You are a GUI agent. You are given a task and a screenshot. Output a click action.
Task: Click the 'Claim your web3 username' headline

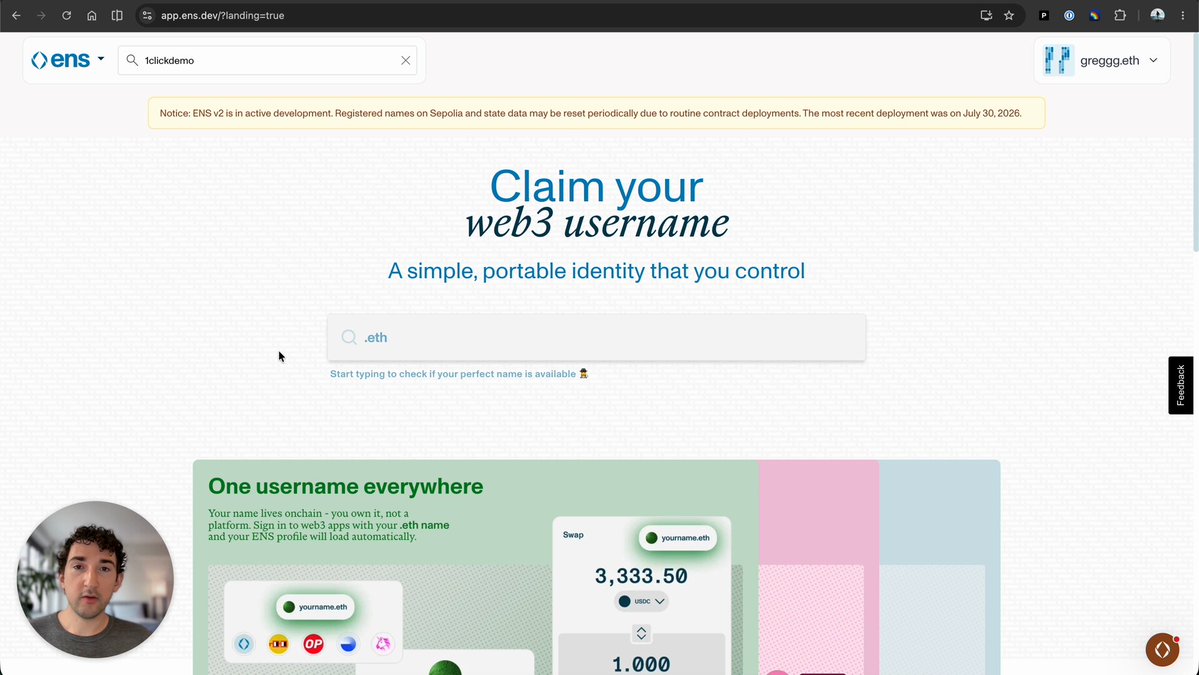point(596,204)
